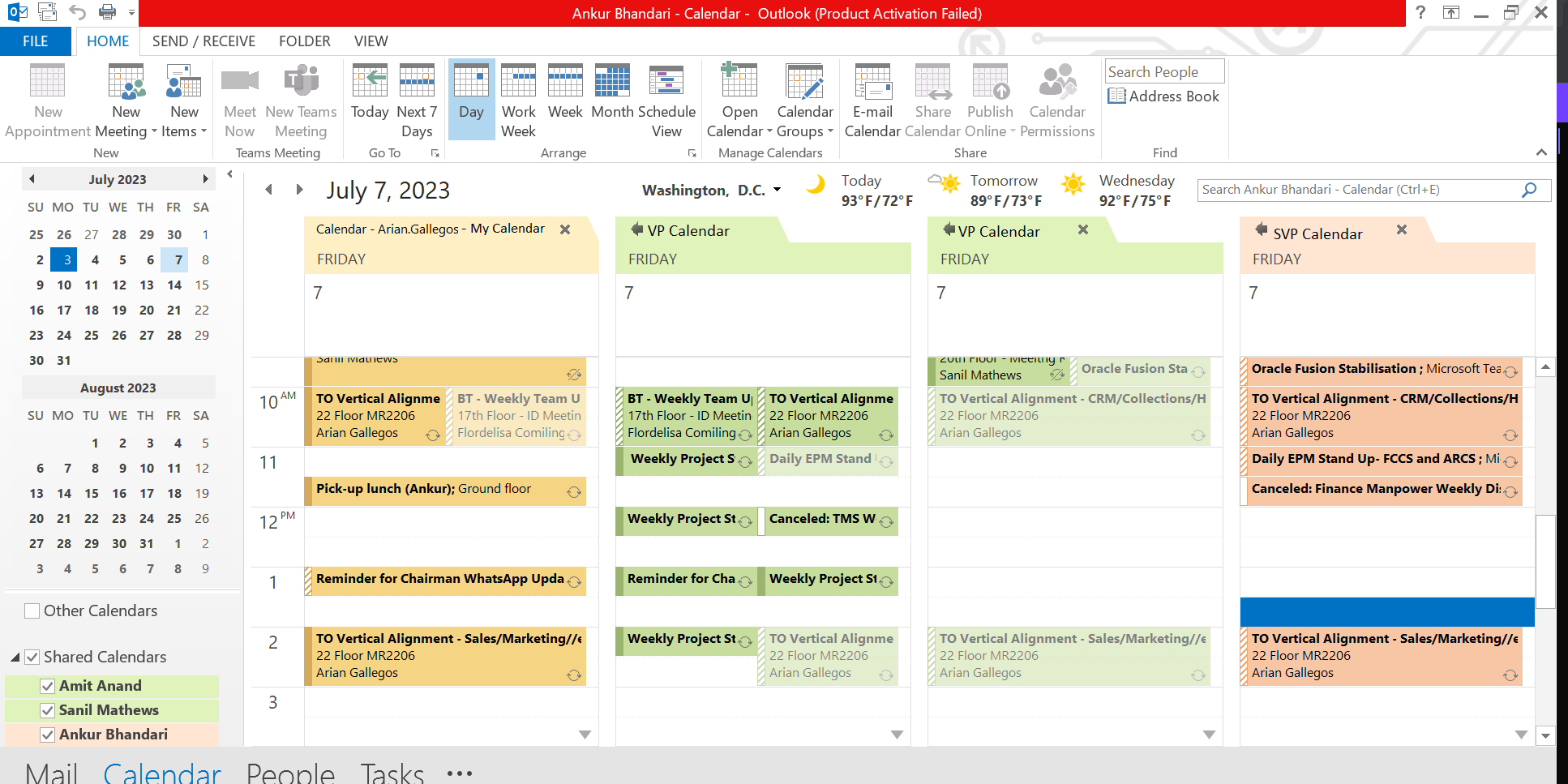Click the Publish Online icon
The width and height of the screenshot is (1568, 784).
click(x=990, y=101)
